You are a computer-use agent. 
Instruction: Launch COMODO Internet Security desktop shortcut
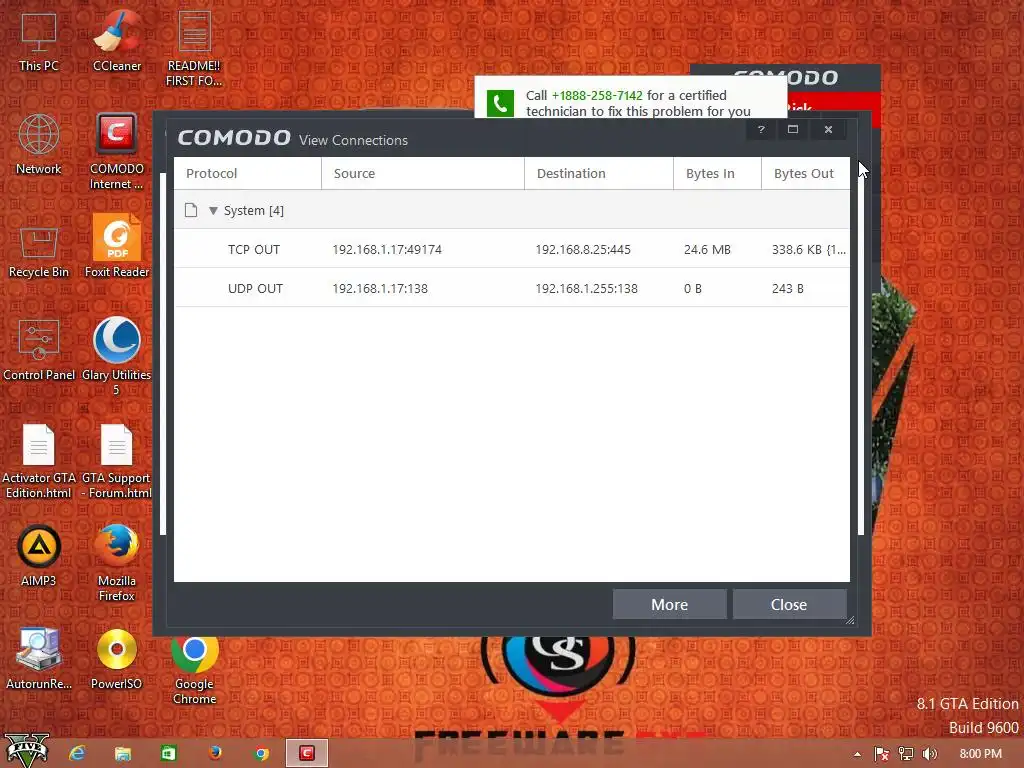coord(116,152)
